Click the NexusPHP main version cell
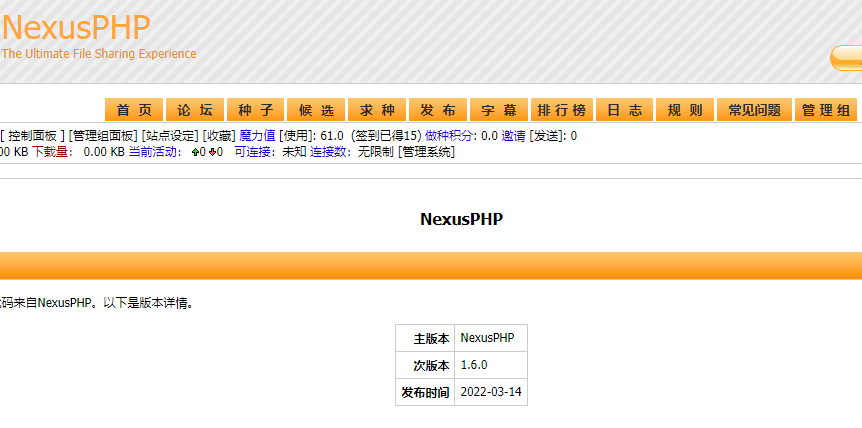Viewport: 862px width, 428px height. [x=491, y=338]
